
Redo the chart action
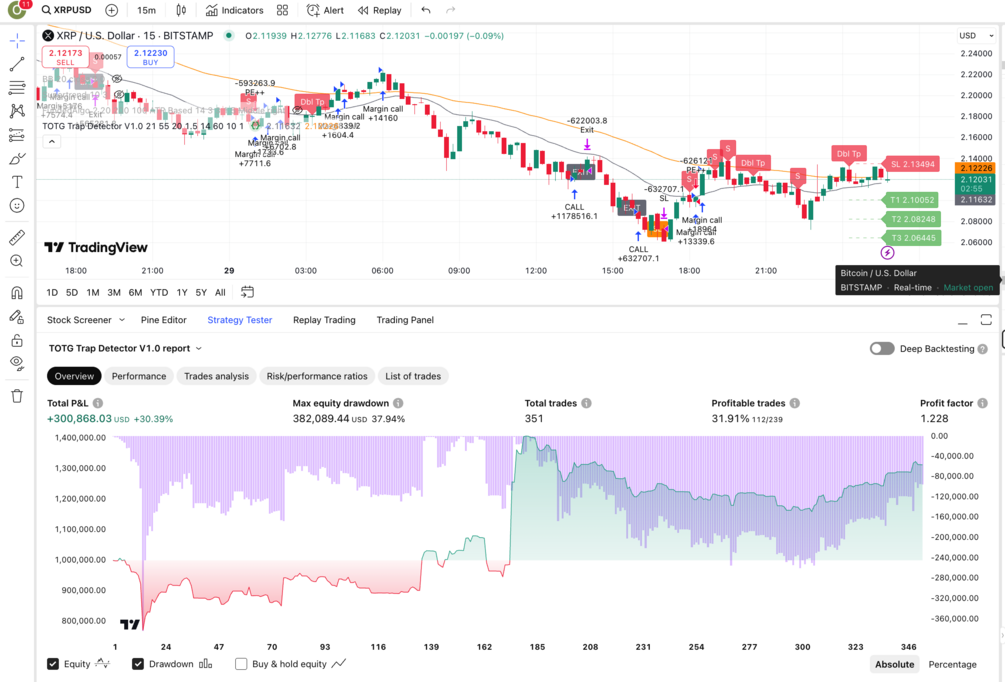coord(451,10)
